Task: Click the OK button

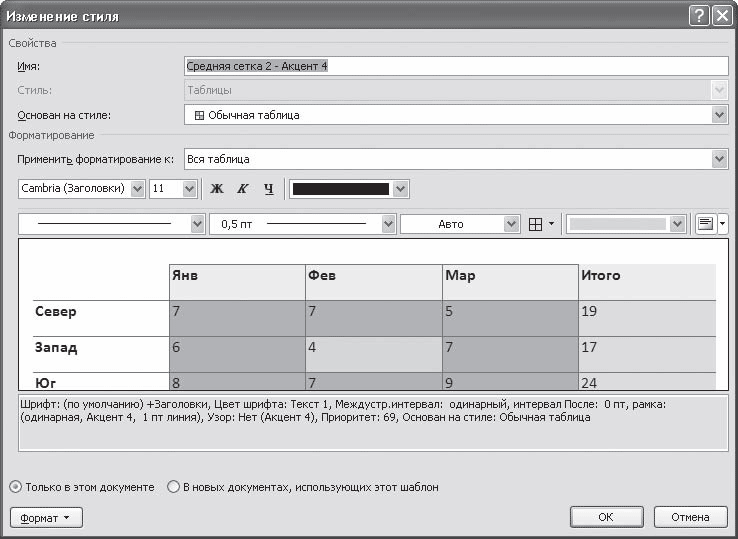Action: tap(606, 517)
